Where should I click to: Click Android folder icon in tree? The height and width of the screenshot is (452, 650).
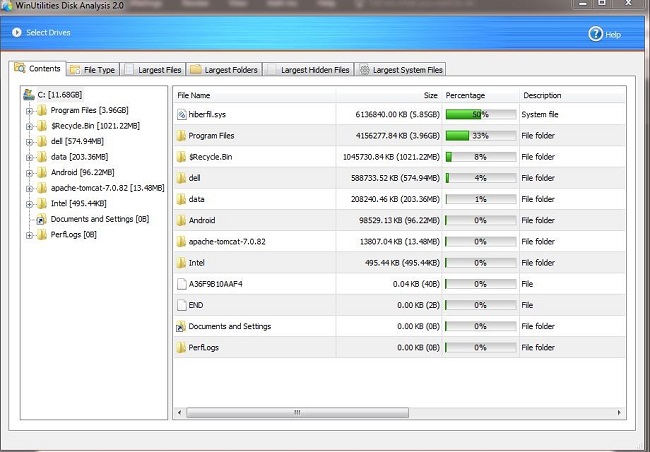pyautogui.click(x=42, y=173)
